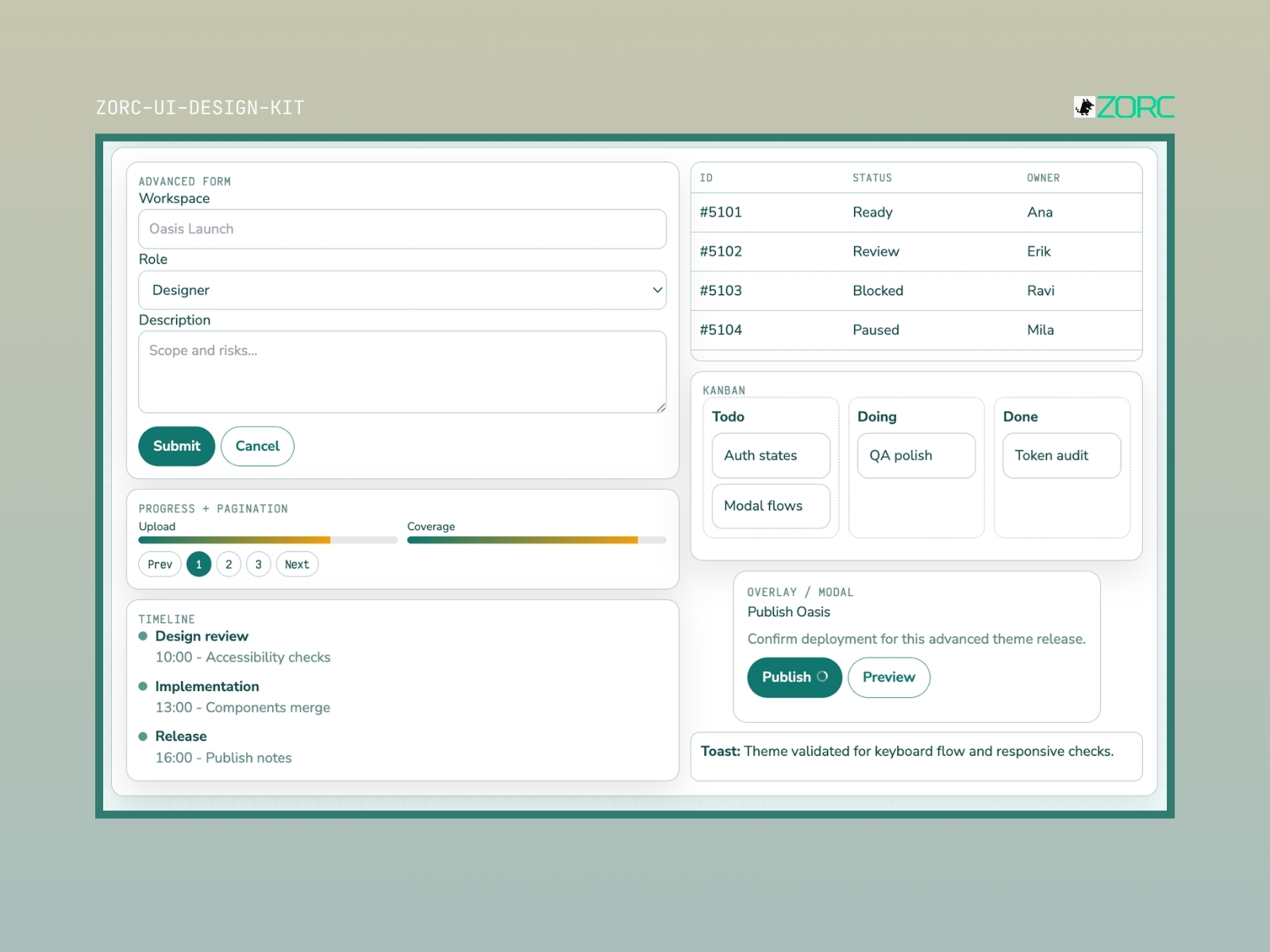Preview the Oasis release
1270x952 pixels.
889,678
